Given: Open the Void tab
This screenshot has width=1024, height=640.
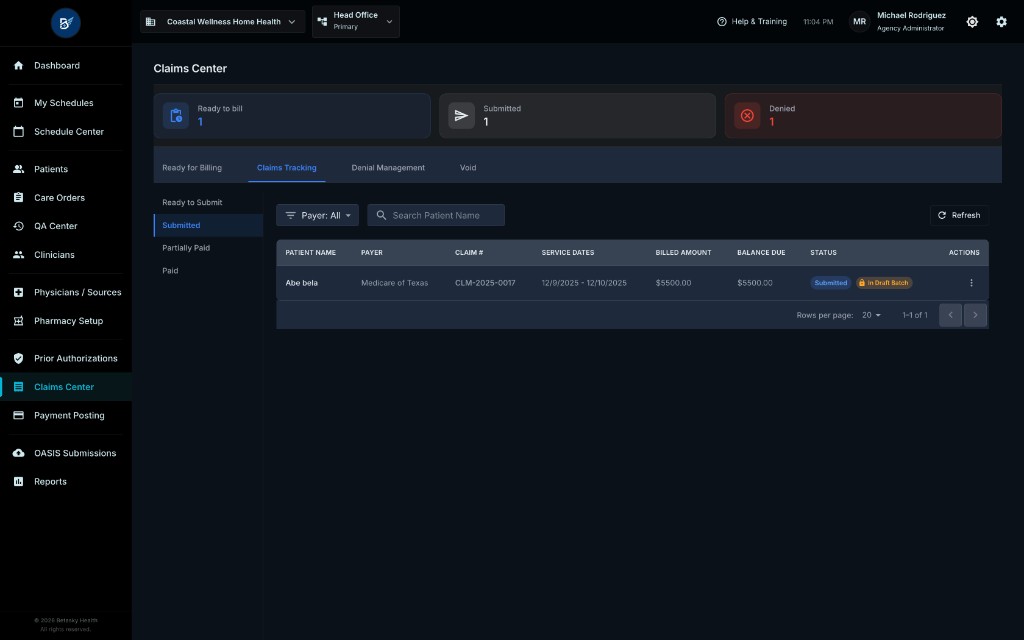Looking at the screenshot, I should point(468,168).
